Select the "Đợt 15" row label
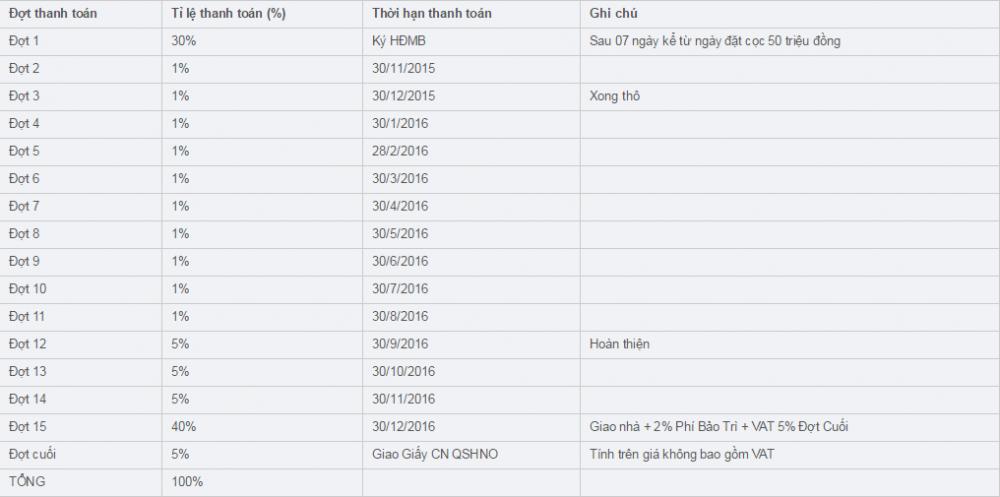 pos(28,427)
